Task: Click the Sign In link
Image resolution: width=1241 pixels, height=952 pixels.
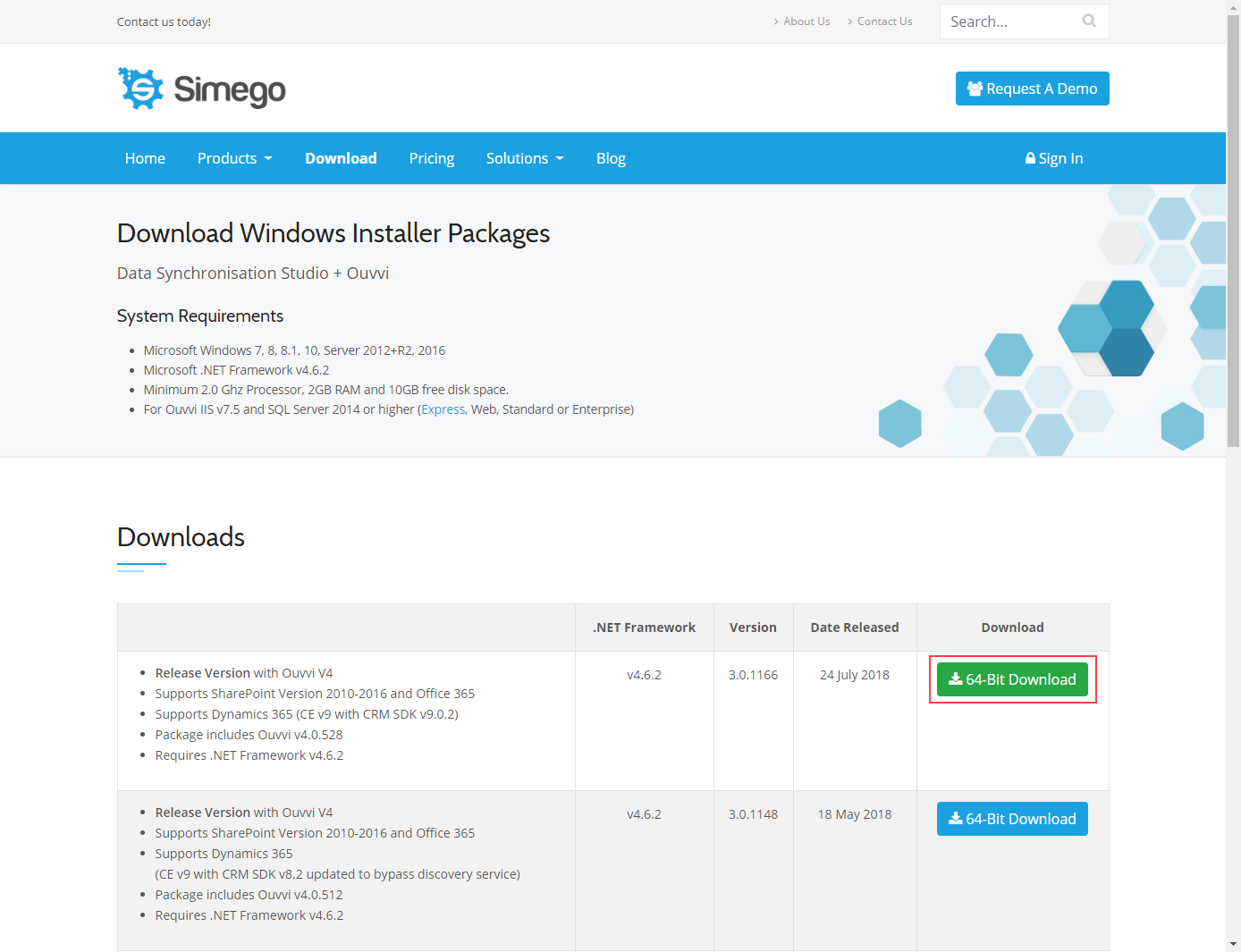Action: 1054,158
